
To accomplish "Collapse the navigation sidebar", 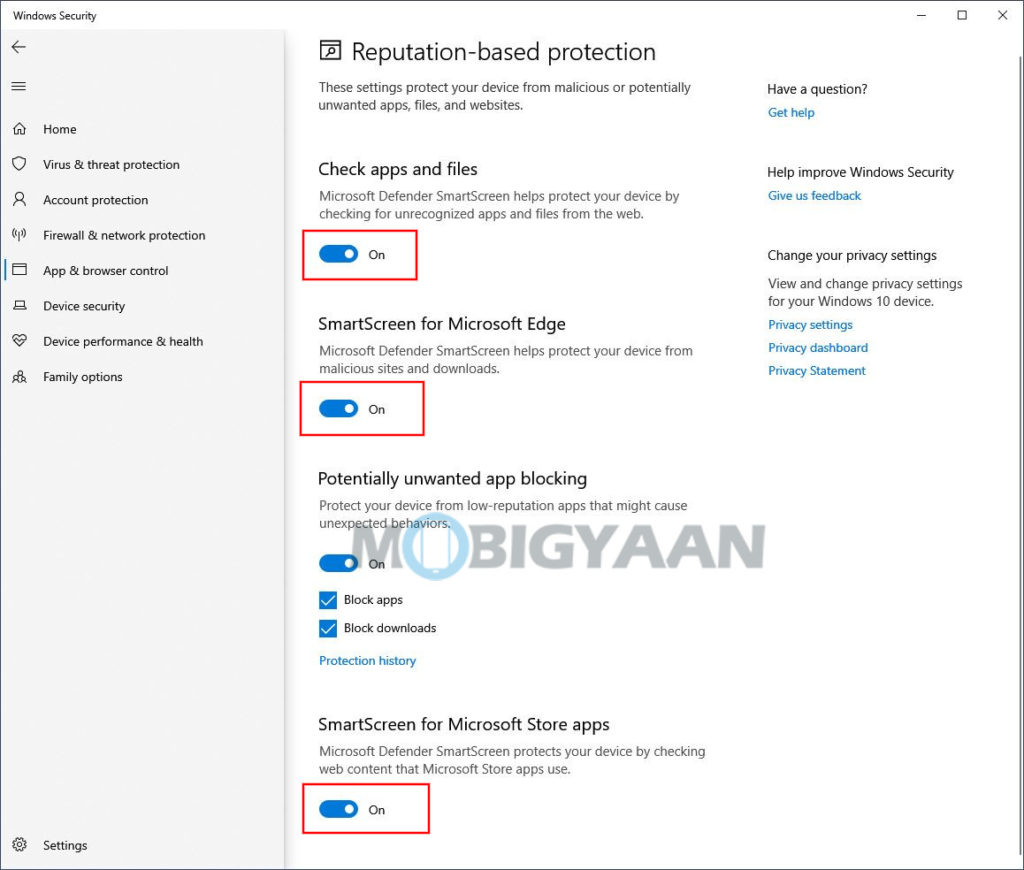I will [x=18, y=86].
